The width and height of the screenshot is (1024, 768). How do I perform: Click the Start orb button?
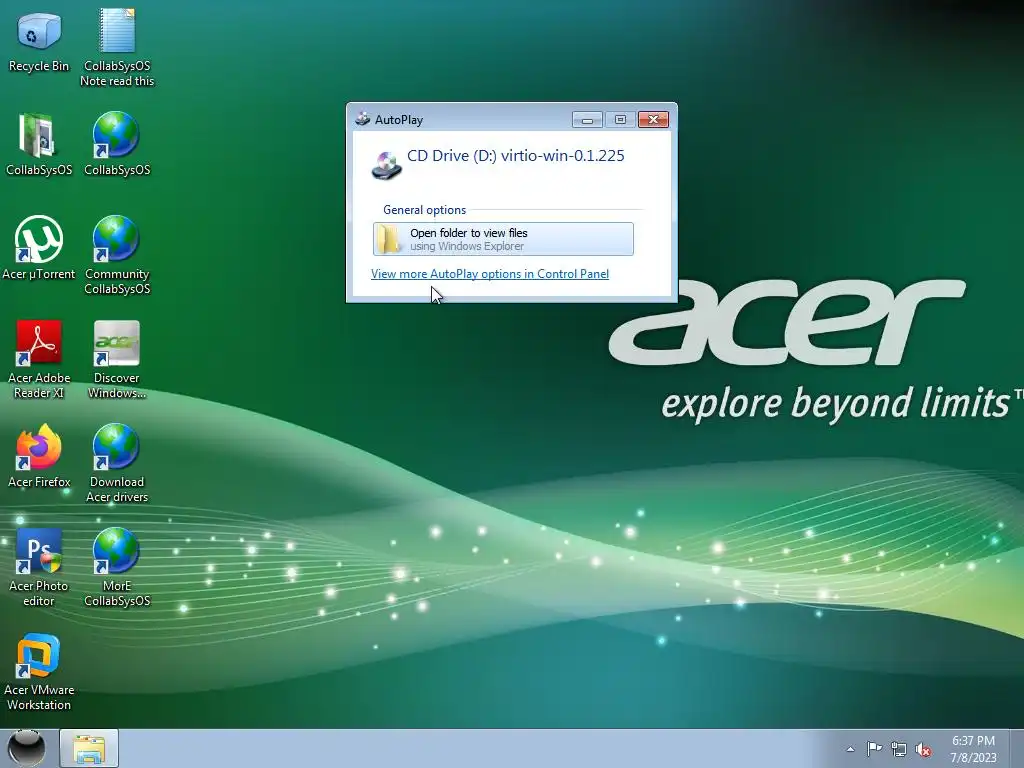(27, 748)
